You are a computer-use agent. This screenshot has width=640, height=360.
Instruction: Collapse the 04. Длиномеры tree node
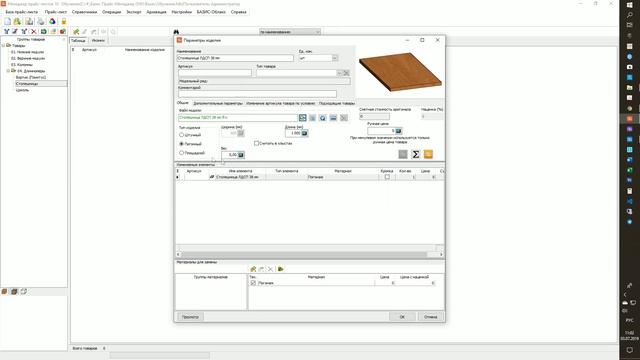tap(8, 71)
